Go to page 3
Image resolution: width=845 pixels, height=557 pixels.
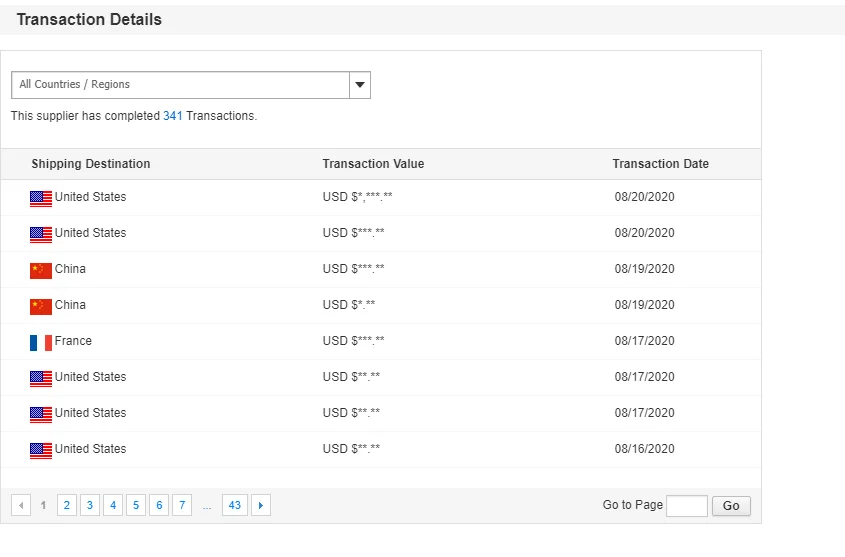point(90,506)
